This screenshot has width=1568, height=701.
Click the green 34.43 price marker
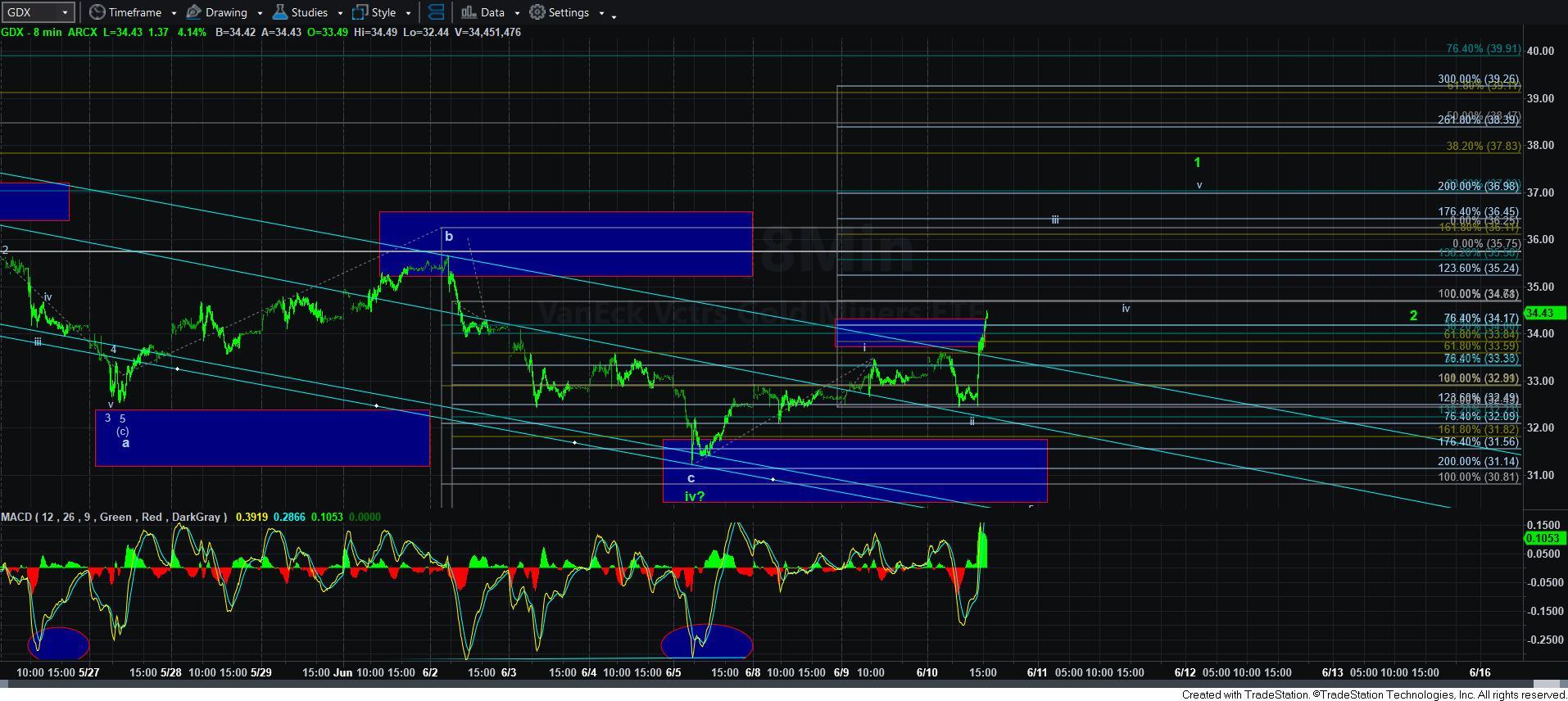click(1544, 313)
